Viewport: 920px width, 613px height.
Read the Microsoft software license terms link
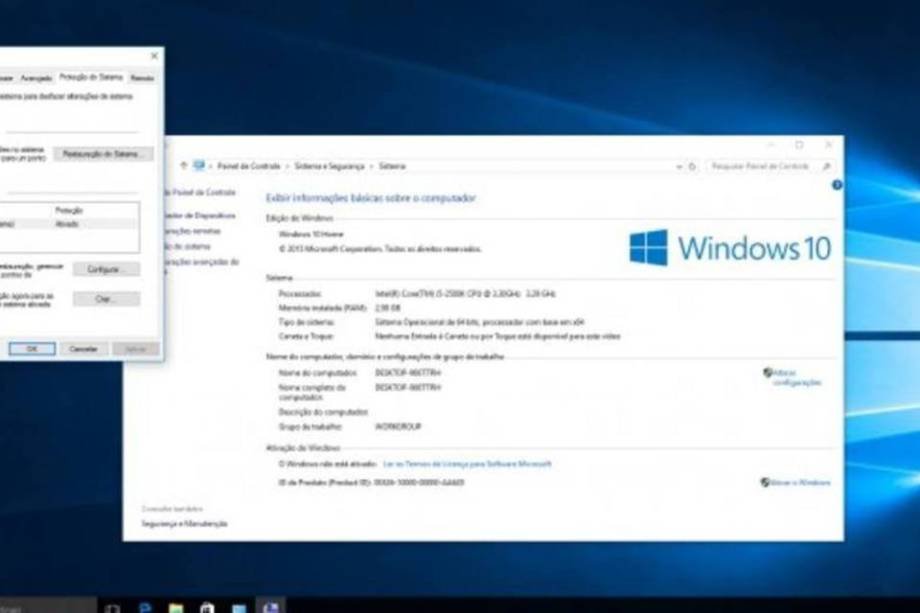click(x=467, y=464)
